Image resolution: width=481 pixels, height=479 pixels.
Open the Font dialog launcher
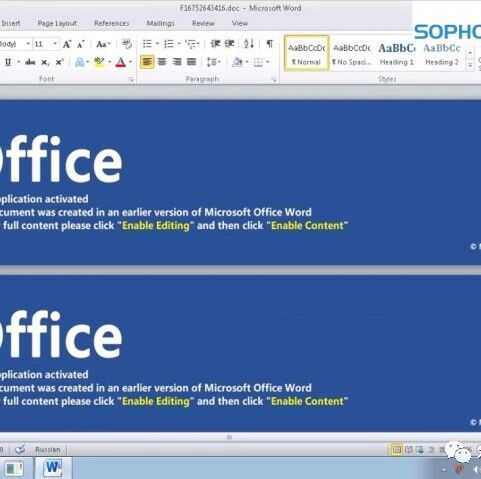(131, 79)
